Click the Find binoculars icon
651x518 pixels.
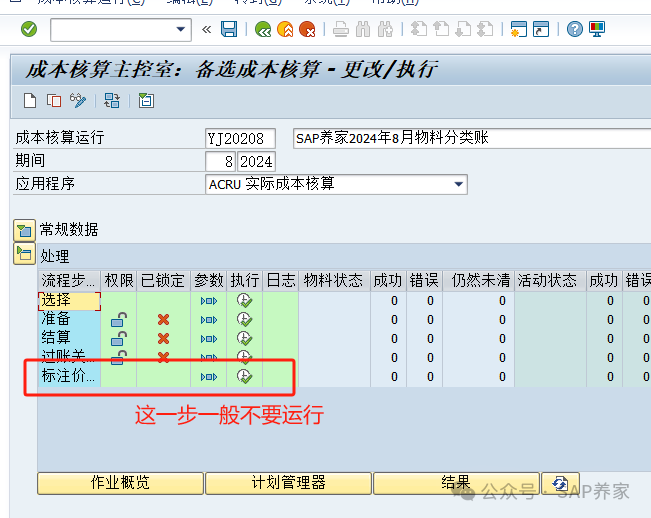(x=363, y=29)
